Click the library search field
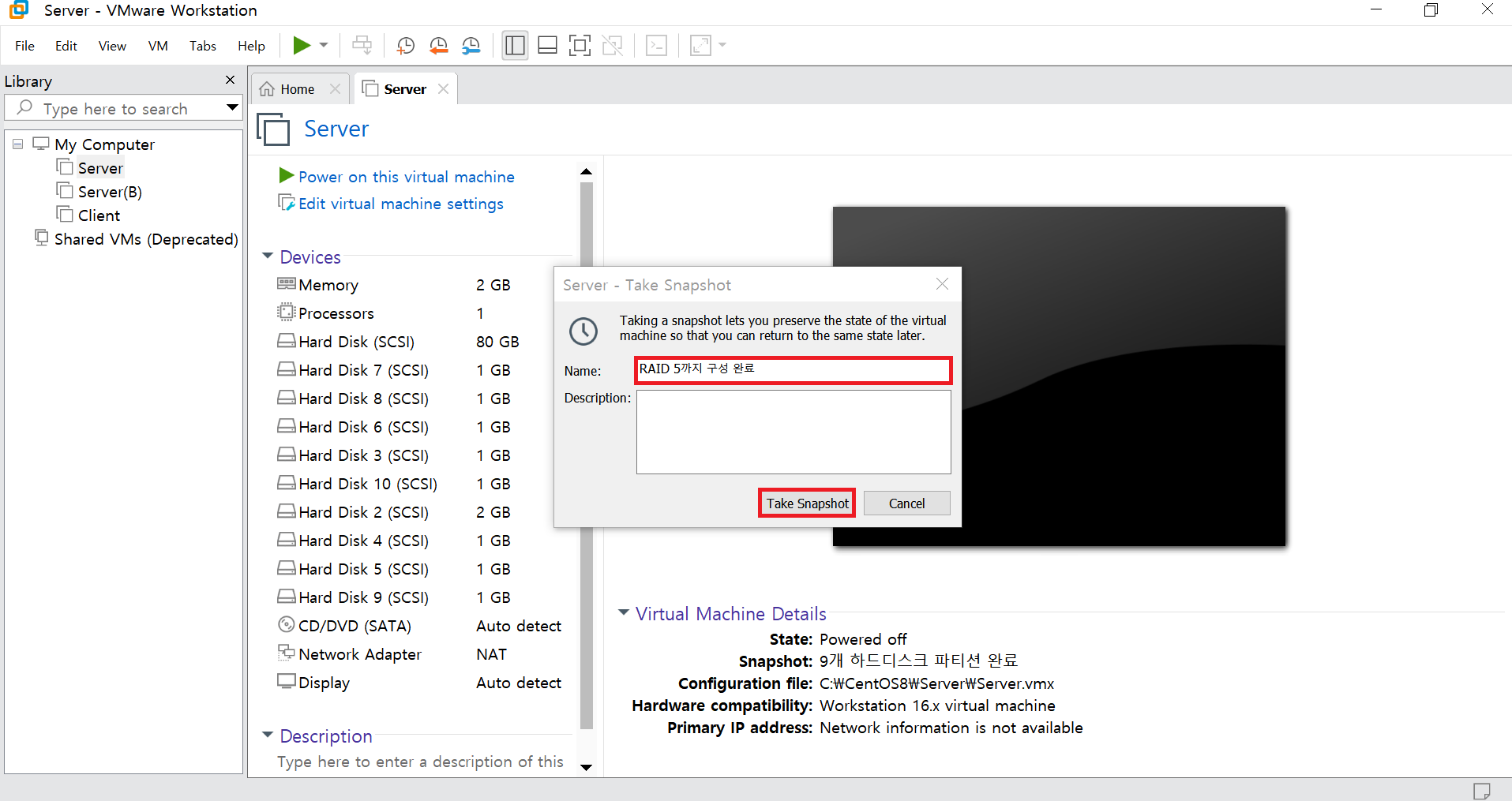1512x801 pixels. (x=114, y=108)
